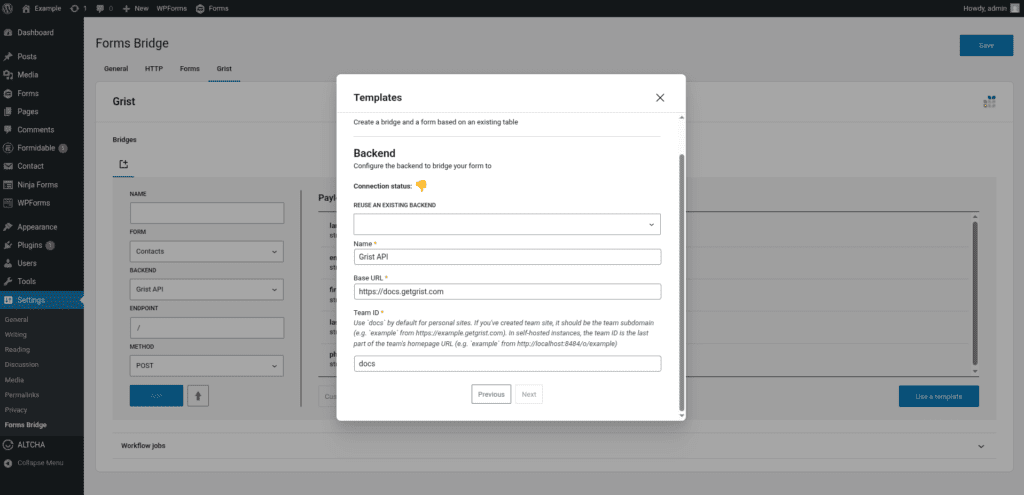Open the Media library menu

[x=42, y=75]
